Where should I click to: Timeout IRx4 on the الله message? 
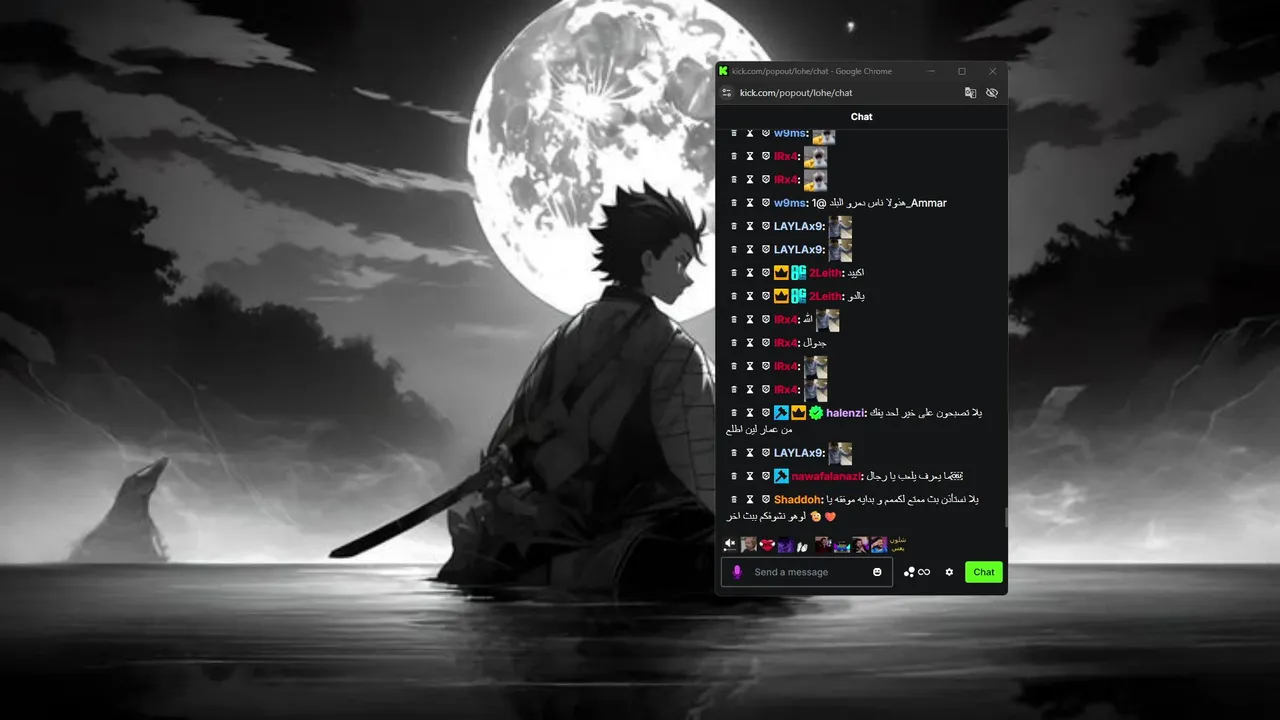click(750, 320)
